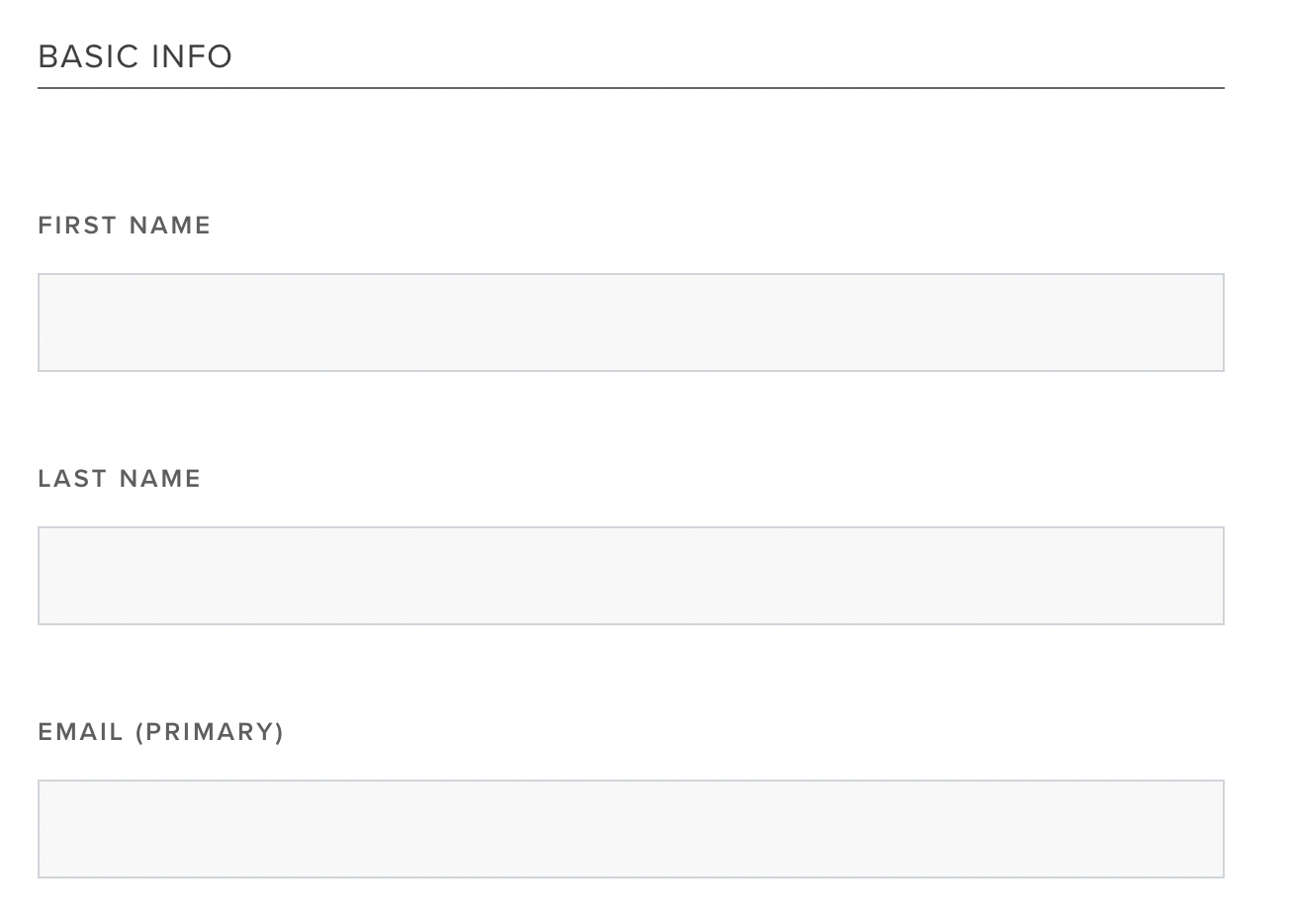Activate the empty primary email address field

[631, 829]
